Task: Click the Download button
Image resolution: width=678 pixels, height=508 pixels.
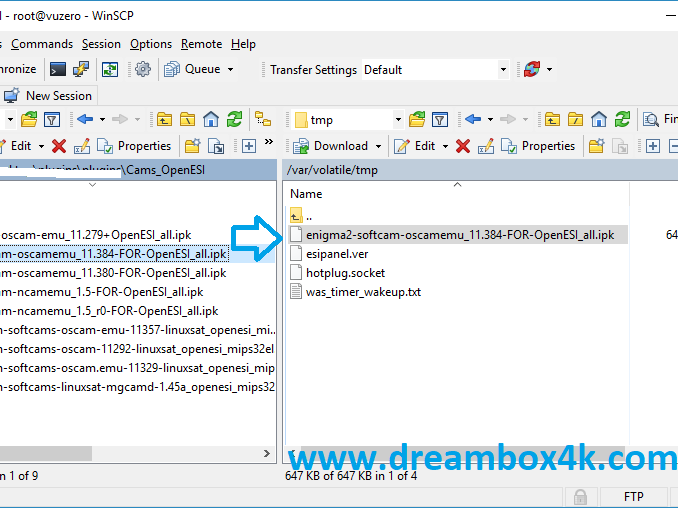Action: (330, 146)
